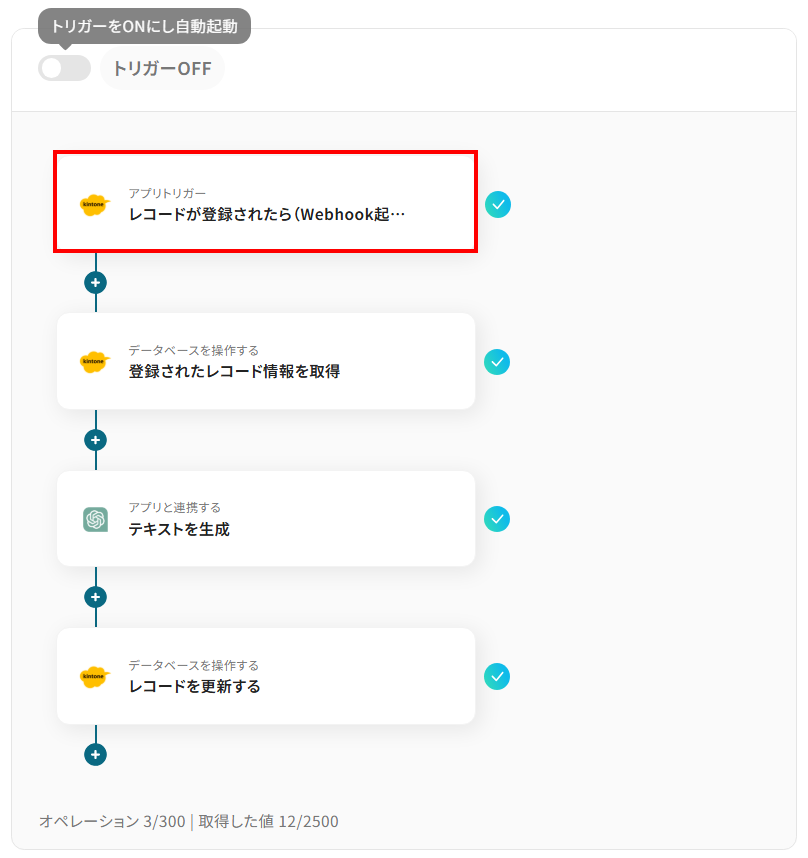
Task: Open the テキストを生成 step card
Action: pyautogui.click(x=266, y=519)
